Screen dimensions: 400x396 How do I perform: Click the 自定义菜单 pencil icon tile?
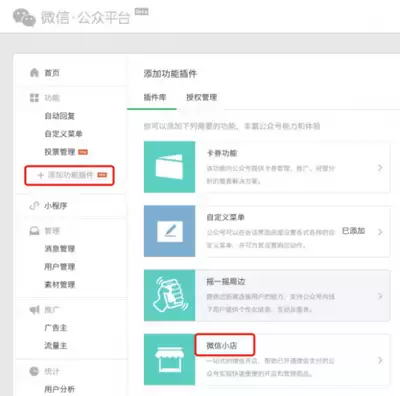pyautogui.click(x=169, y=231)
